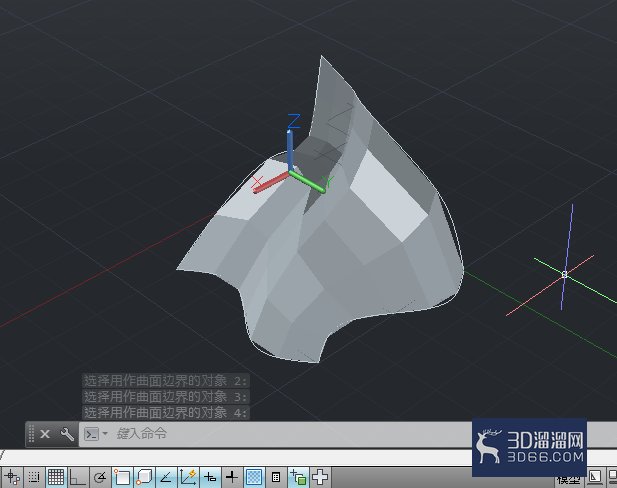Screen dimensions: 617x488
Task: Select the UCS icon green Y axis
Action: click(309, 182)
